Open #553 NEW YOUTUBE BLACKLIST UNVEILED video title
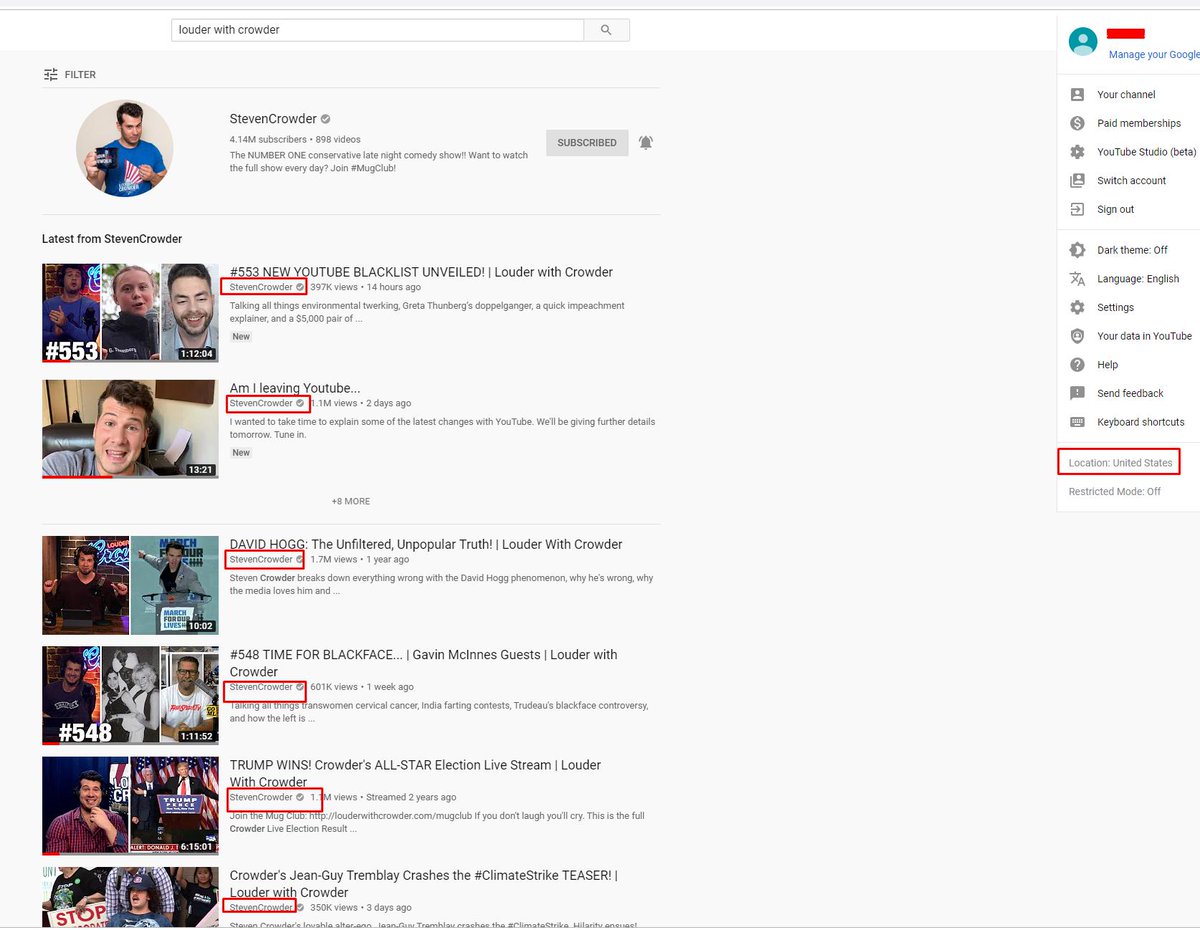 click(421, 272)
